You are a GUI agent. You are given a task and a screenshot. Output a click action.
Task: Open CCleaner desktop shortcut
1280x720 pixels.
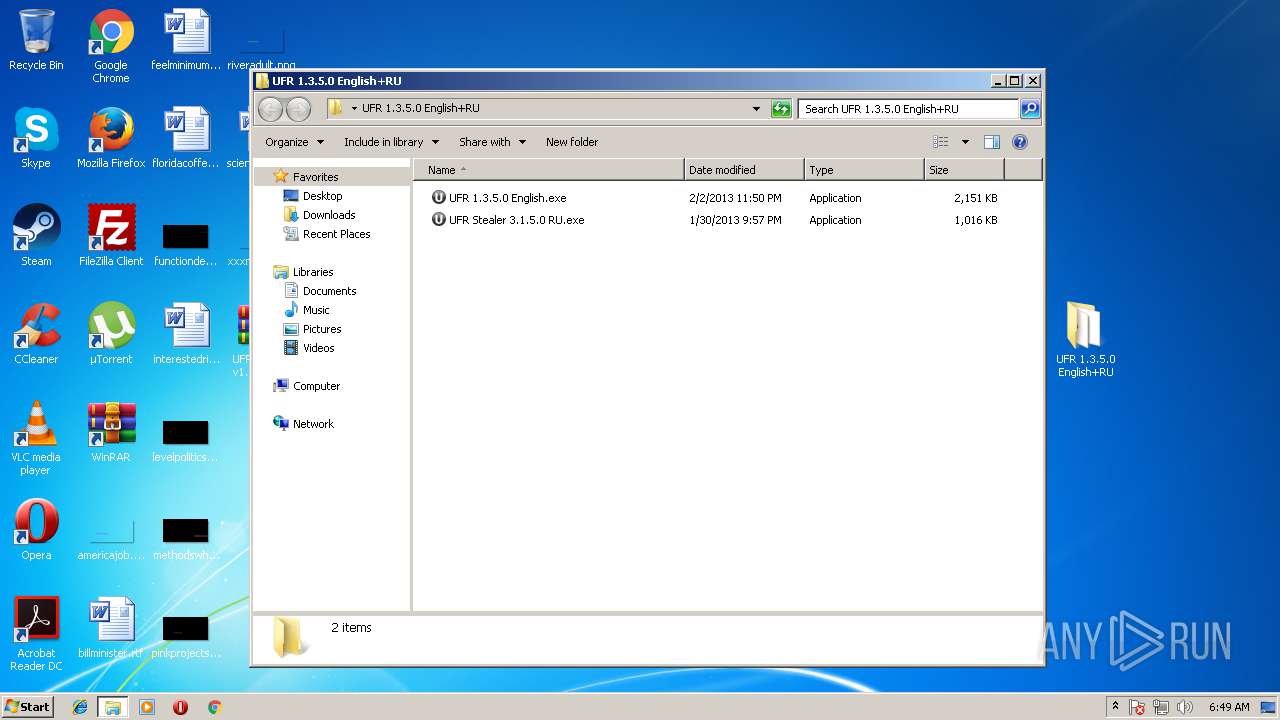point(36,334)
